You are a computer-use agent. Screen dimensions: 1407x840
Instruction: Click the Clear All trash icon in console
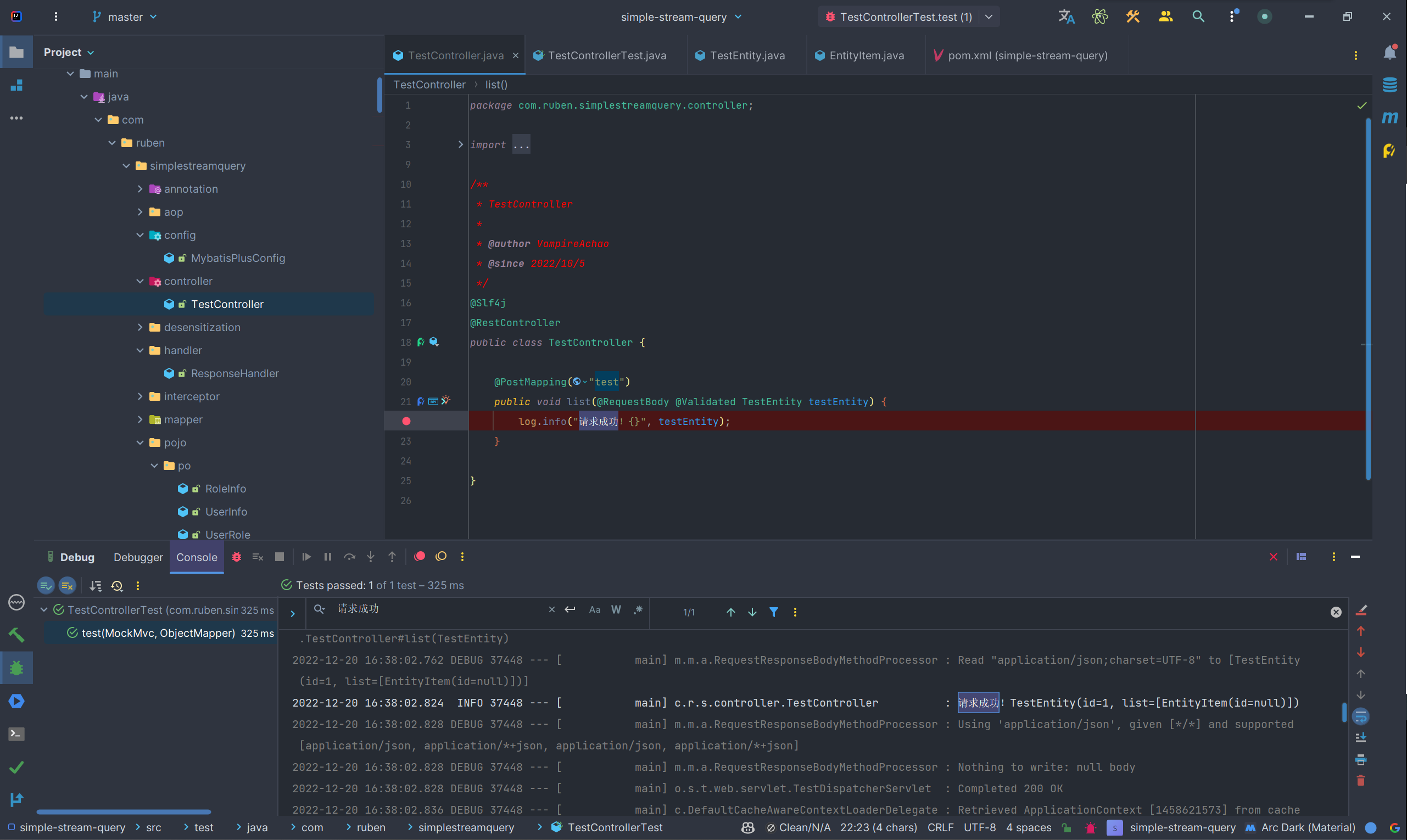pos(1361,781)
